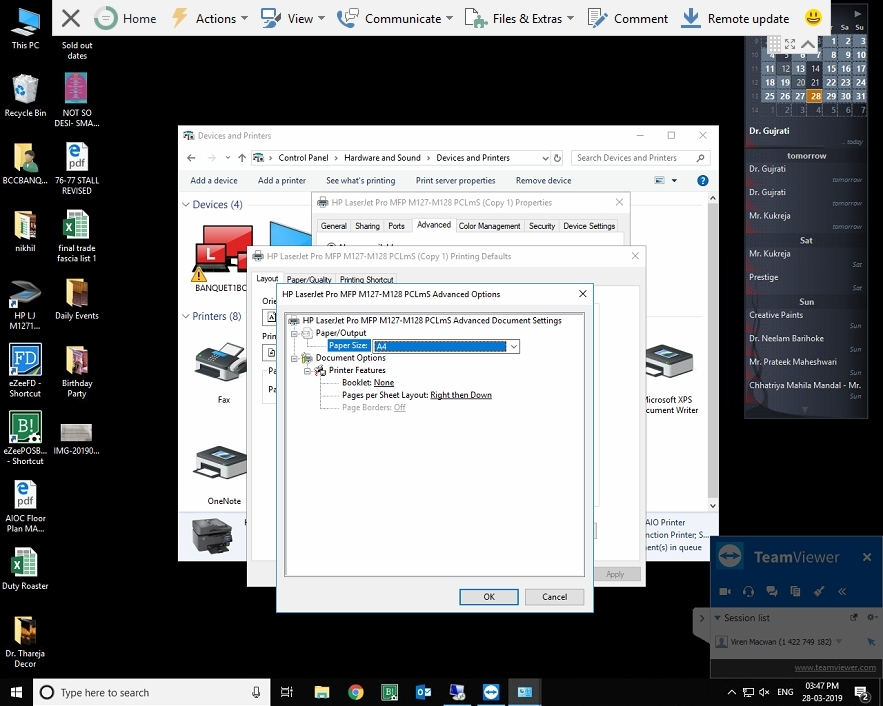This screenshot has width=883, height=706.
Task: Select the Paper/Quality tab in Printing Defaults
Action: click(309, 279)
